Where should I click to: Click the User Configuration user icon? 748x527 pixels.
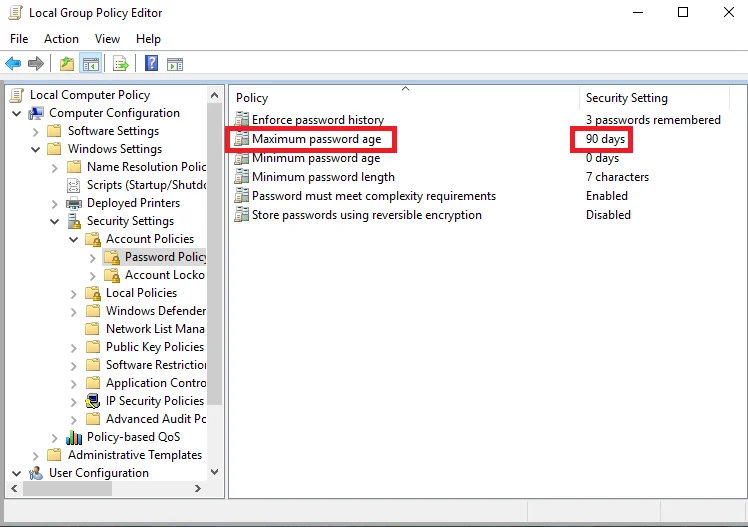click(x=36, y=473)
